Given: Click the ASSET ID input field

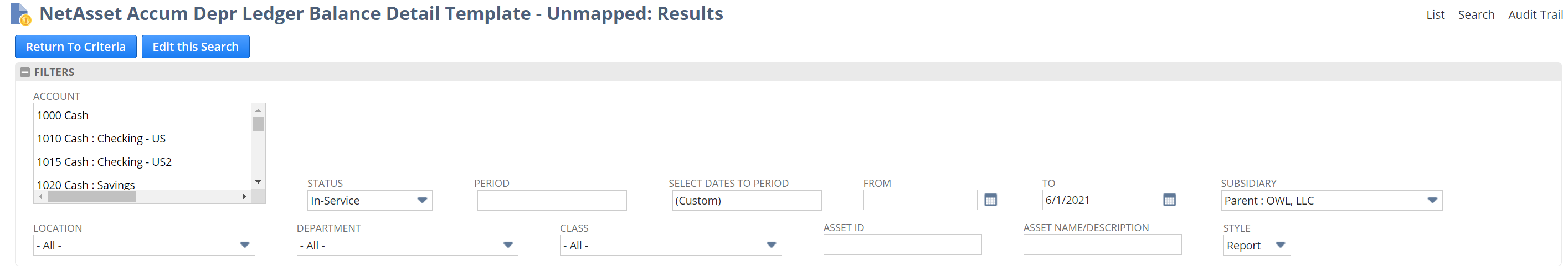Looking at the screenshot, I should click(902, 245).
